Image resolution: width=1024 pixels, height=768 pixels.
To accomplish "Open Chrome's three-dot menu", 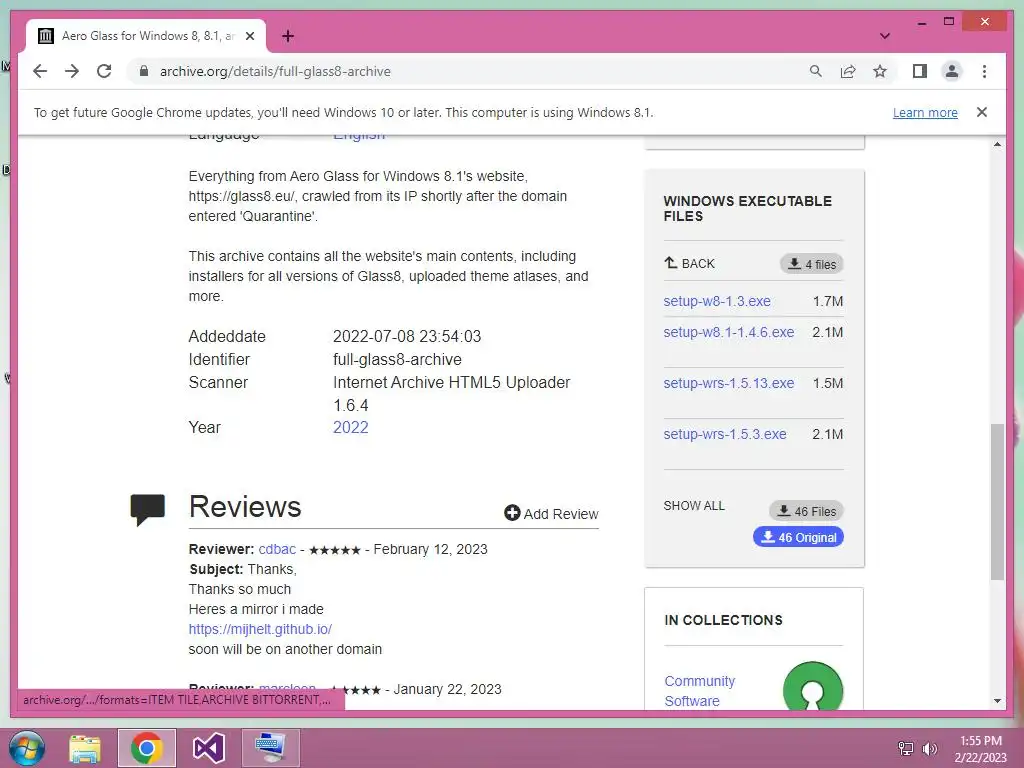I will [x=984, y=71].
